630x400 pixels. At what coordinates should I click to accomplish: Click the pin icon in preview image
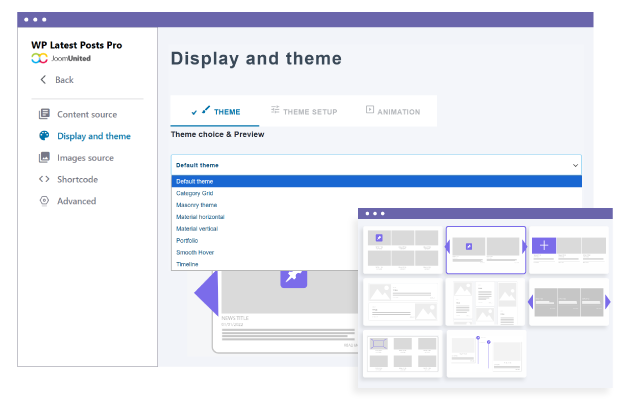tap(294, 278)
